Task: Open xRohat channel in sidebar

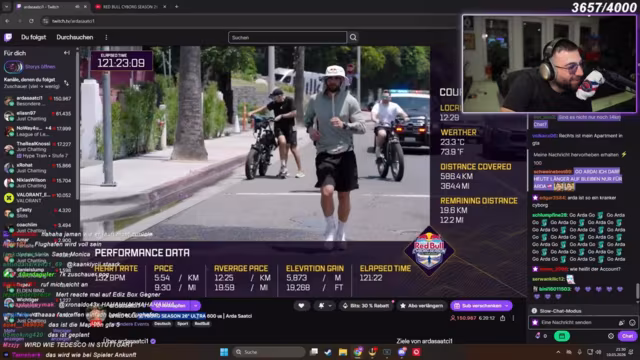Action: coord(38,168)
